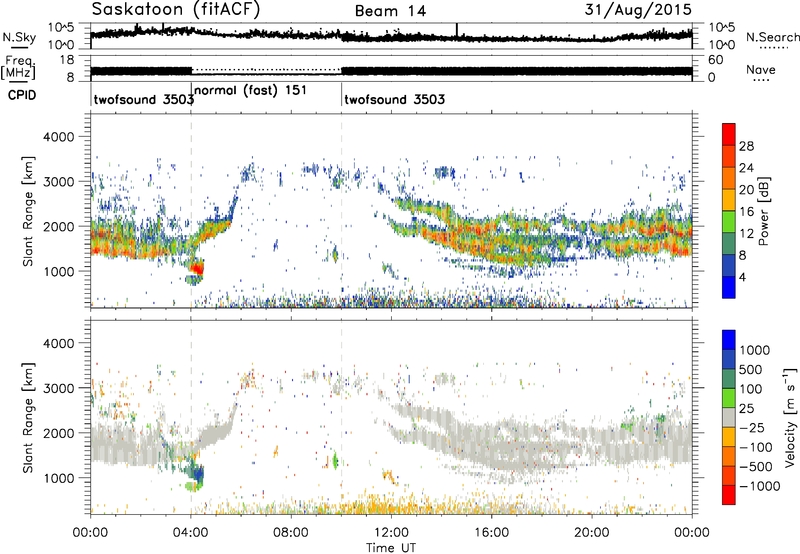Click the "12:00" time axis tick label
This screenshot has height=554, width=800.
tap(391, 533)
